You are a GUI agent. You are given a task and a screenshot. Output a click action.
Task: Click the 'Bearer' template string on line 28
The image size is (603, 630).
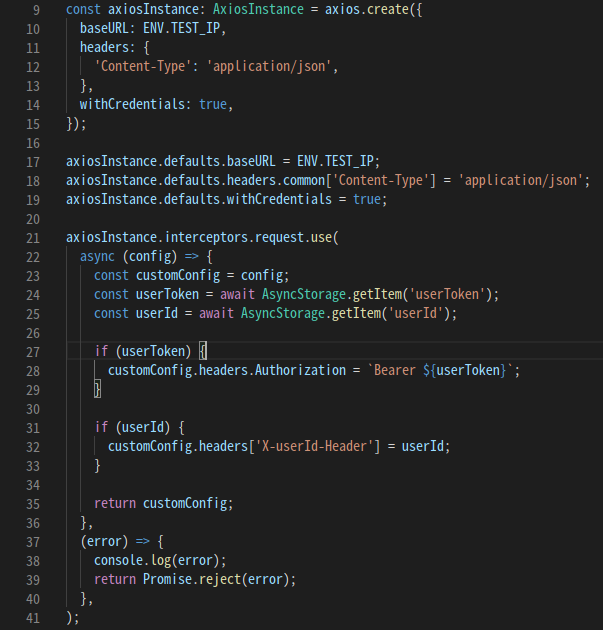440,370
